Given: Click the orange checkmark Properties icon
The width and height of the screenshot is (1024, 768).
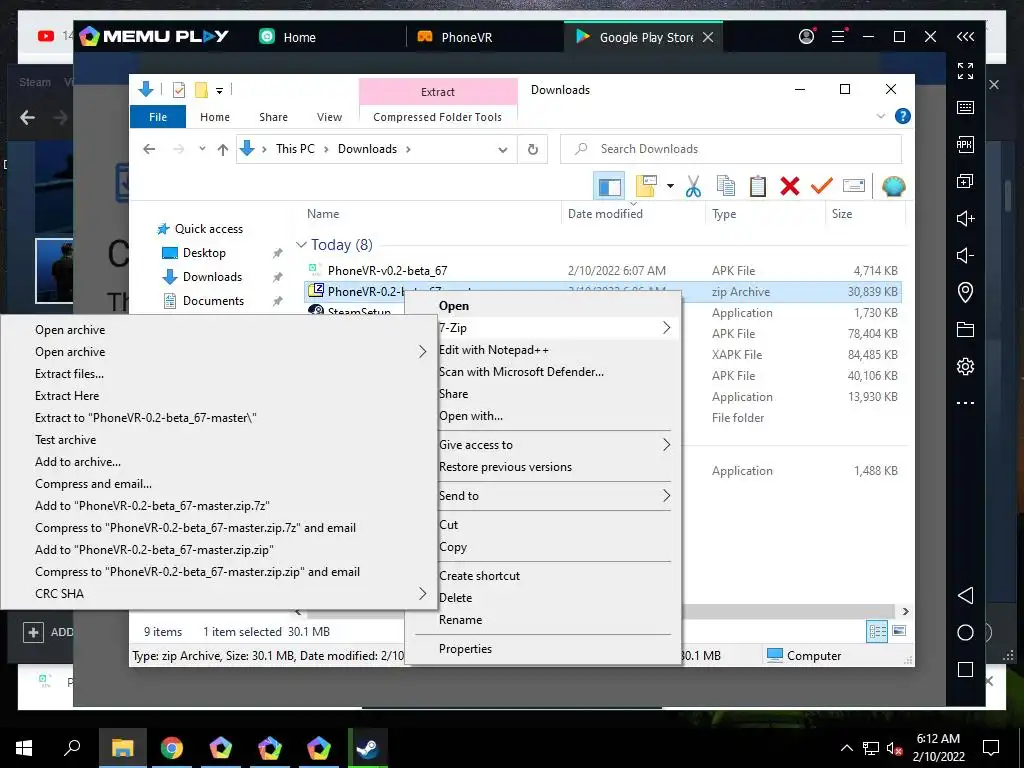Looking at the screenshot, I should (x=822, y=187).
